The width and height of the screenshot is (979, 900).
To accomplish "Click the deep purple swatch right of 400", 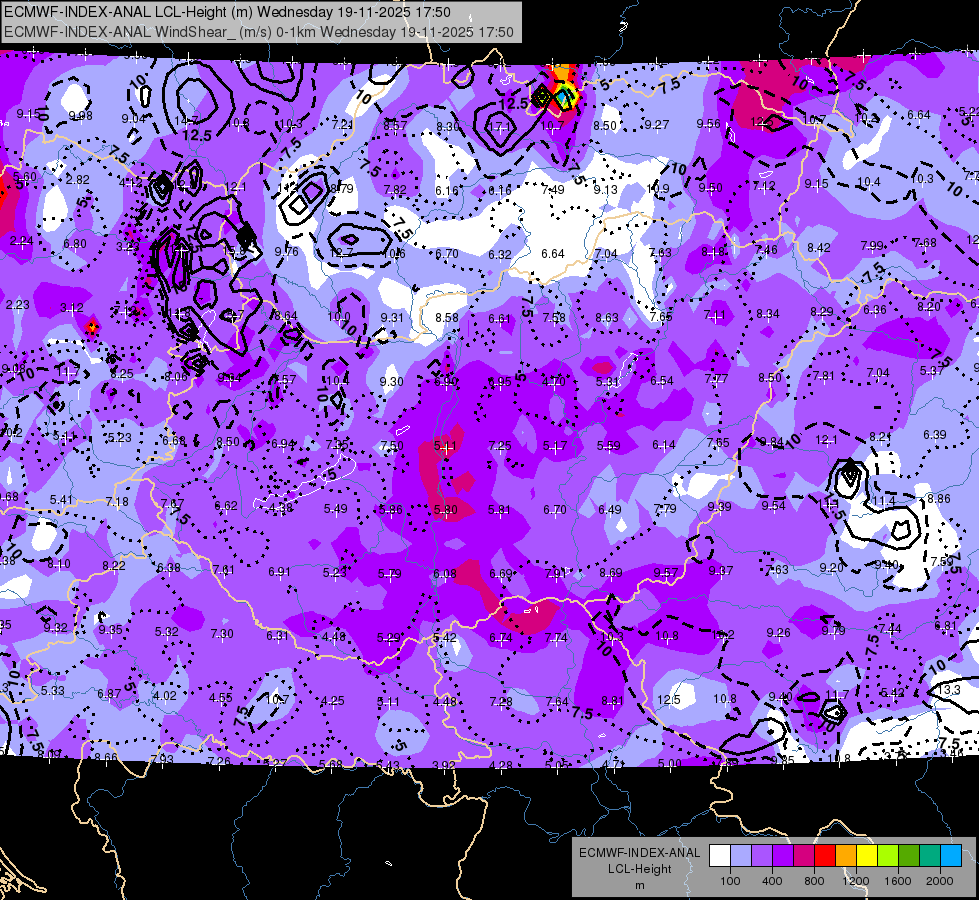I will [x=783, y=856].
